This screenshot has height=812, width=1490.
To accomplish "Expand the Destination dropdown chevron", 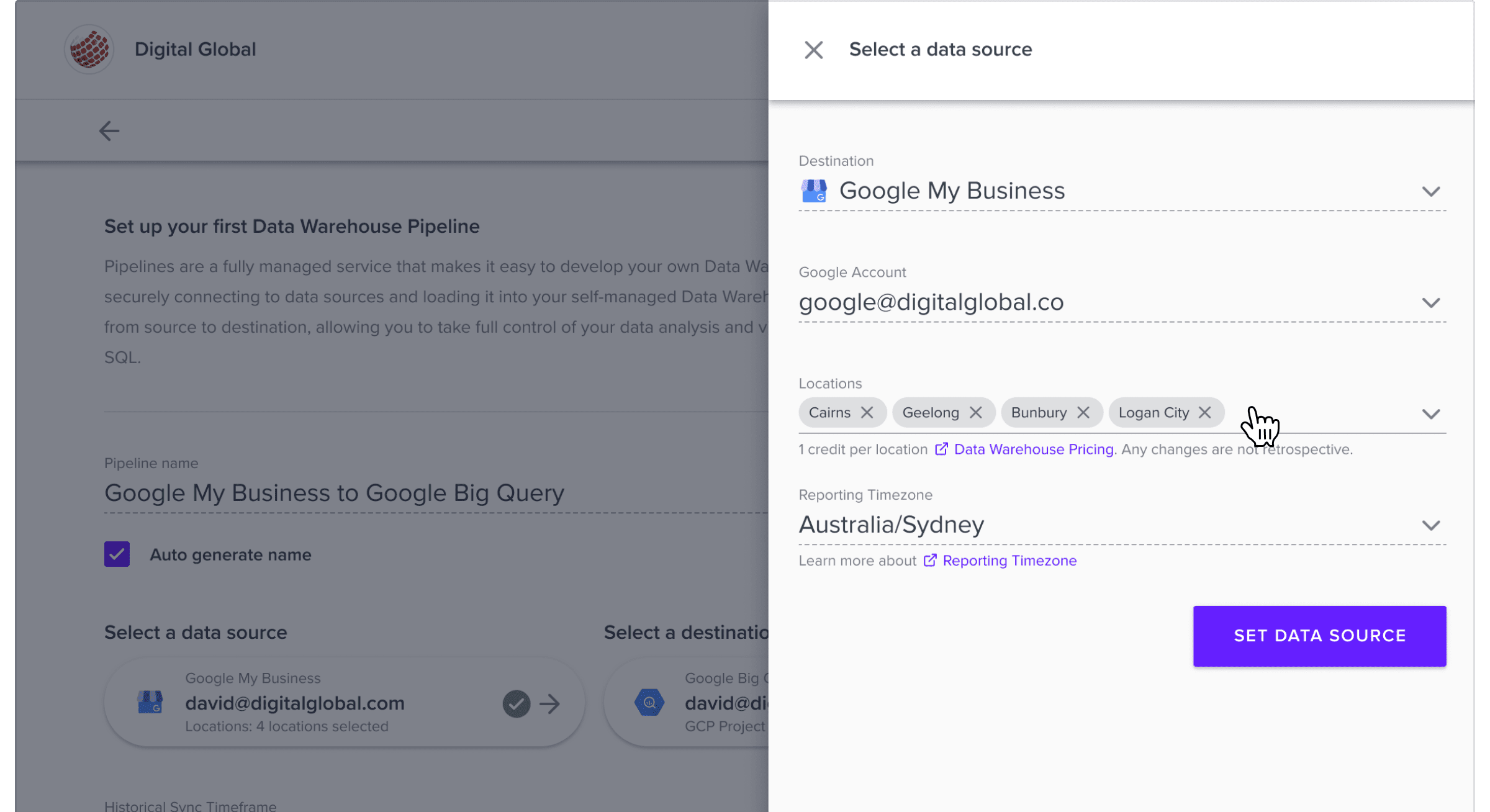I will tap(1431, 191).
